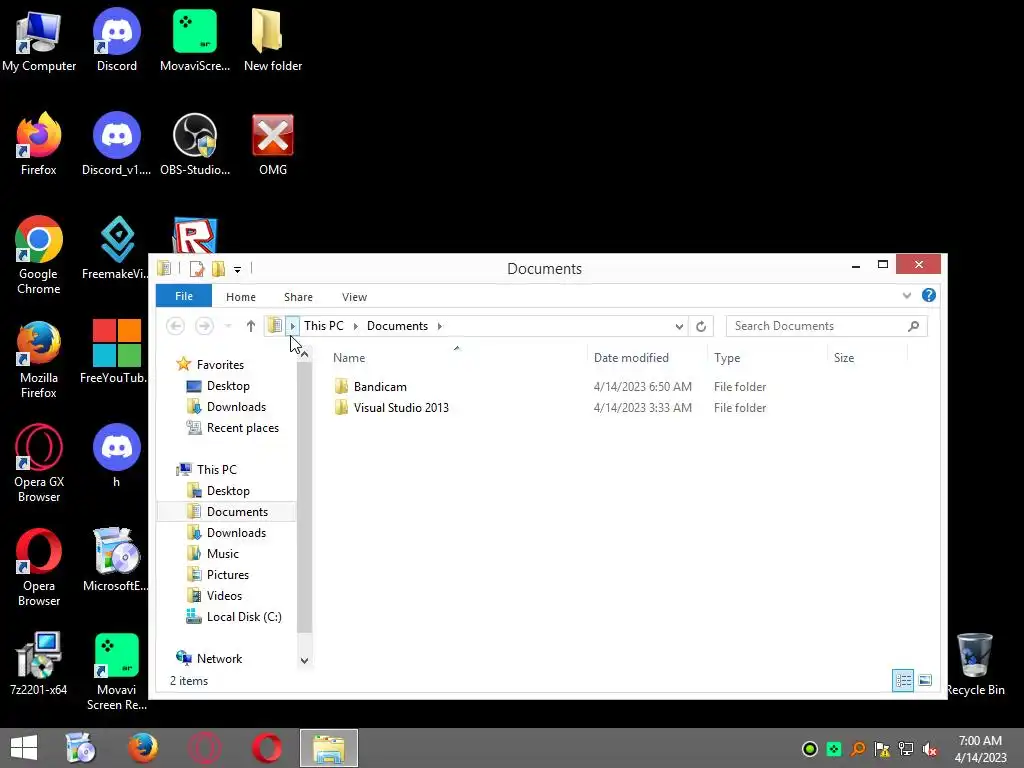Open Videos under This PC
The image size is (1024, 768).
click(224, 596)
